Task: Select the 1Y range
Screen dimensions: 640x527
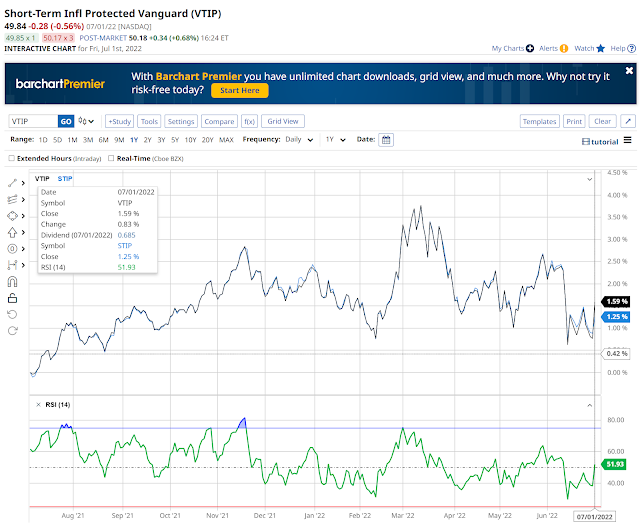Action: pyautogui.click(x=134, y=140)
